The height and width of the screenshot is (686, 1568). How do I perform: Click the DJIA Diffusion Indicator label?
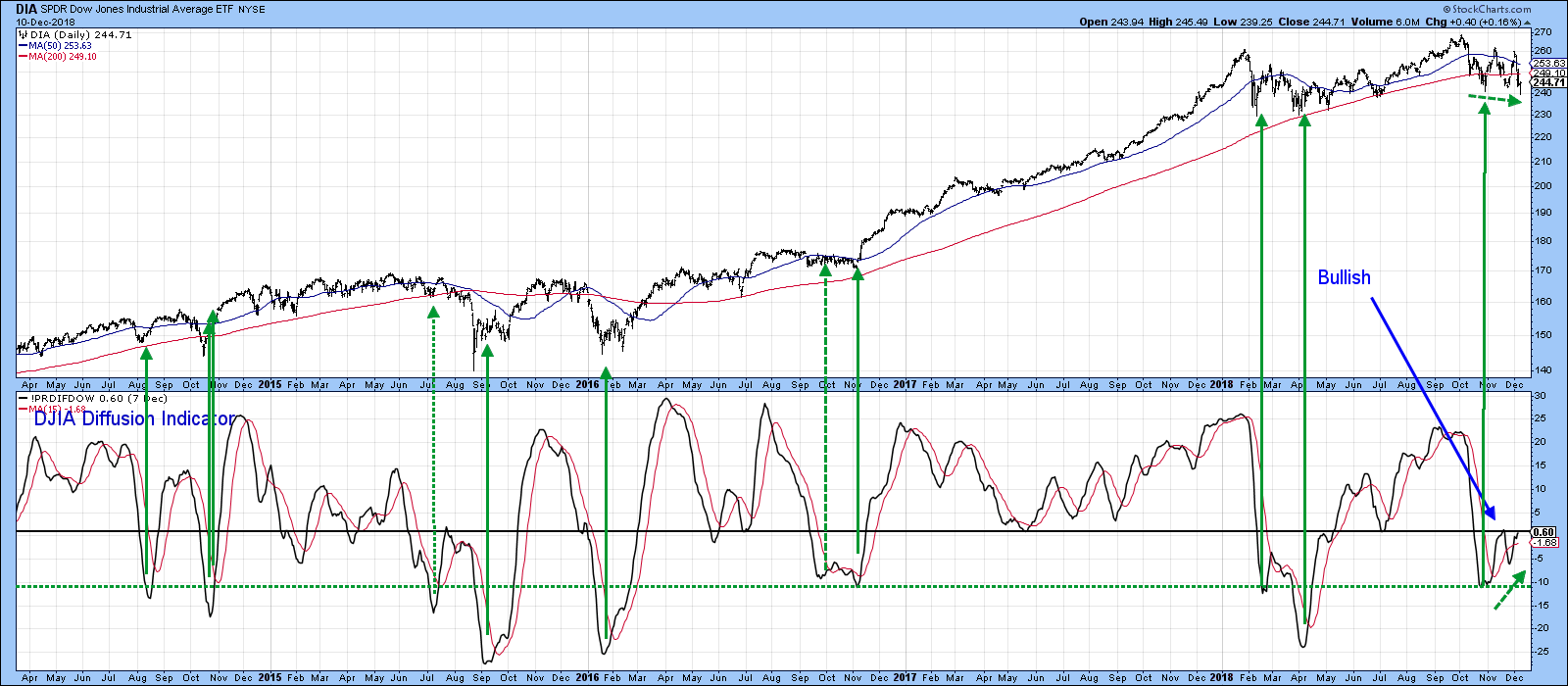point(134,418)
